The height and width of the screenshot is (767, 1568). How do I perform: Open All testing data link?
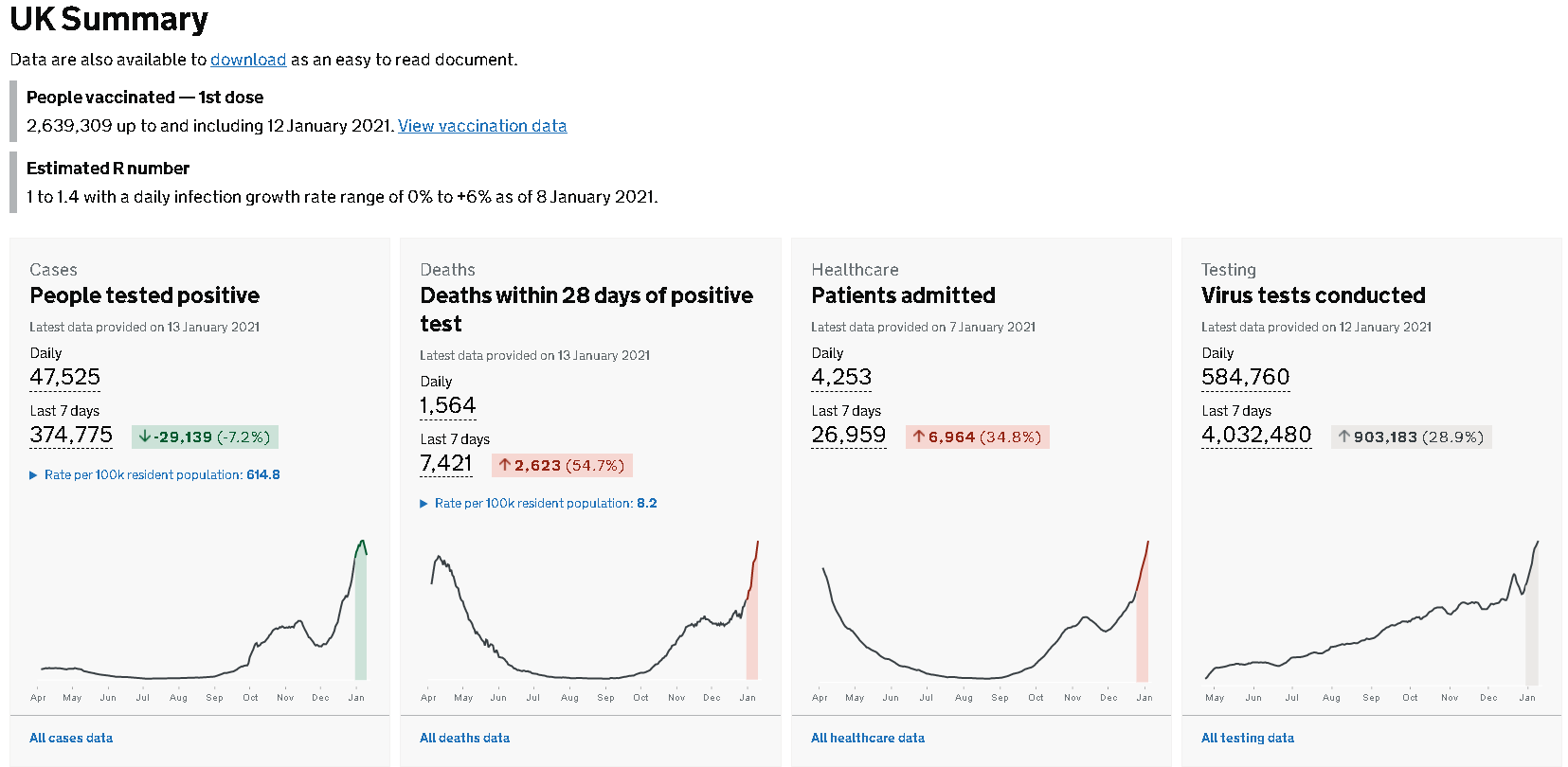[x=1247, y=738]
